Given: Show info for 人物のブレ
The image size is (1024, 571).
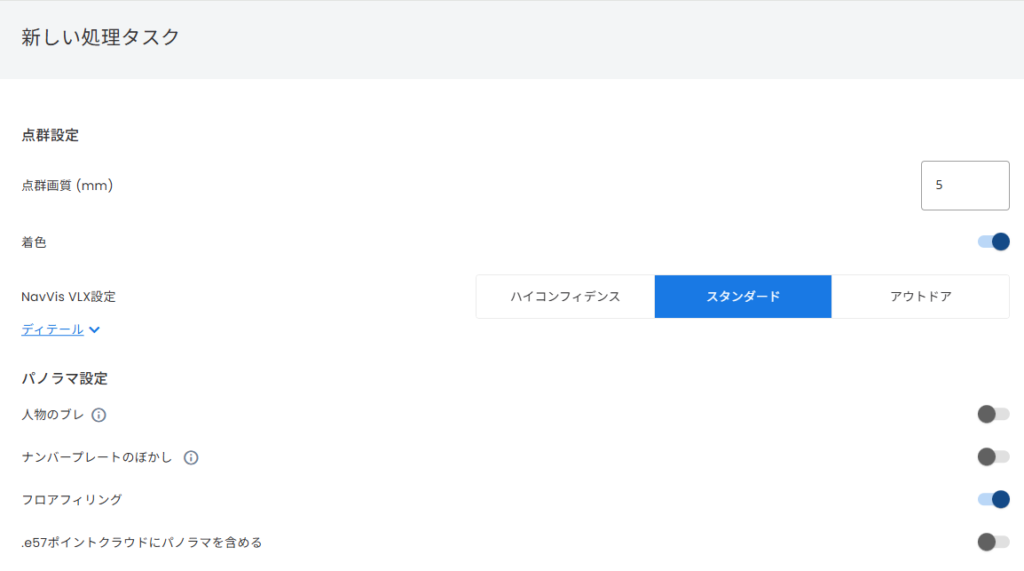Looking at the screenshot, I should 99,415.
